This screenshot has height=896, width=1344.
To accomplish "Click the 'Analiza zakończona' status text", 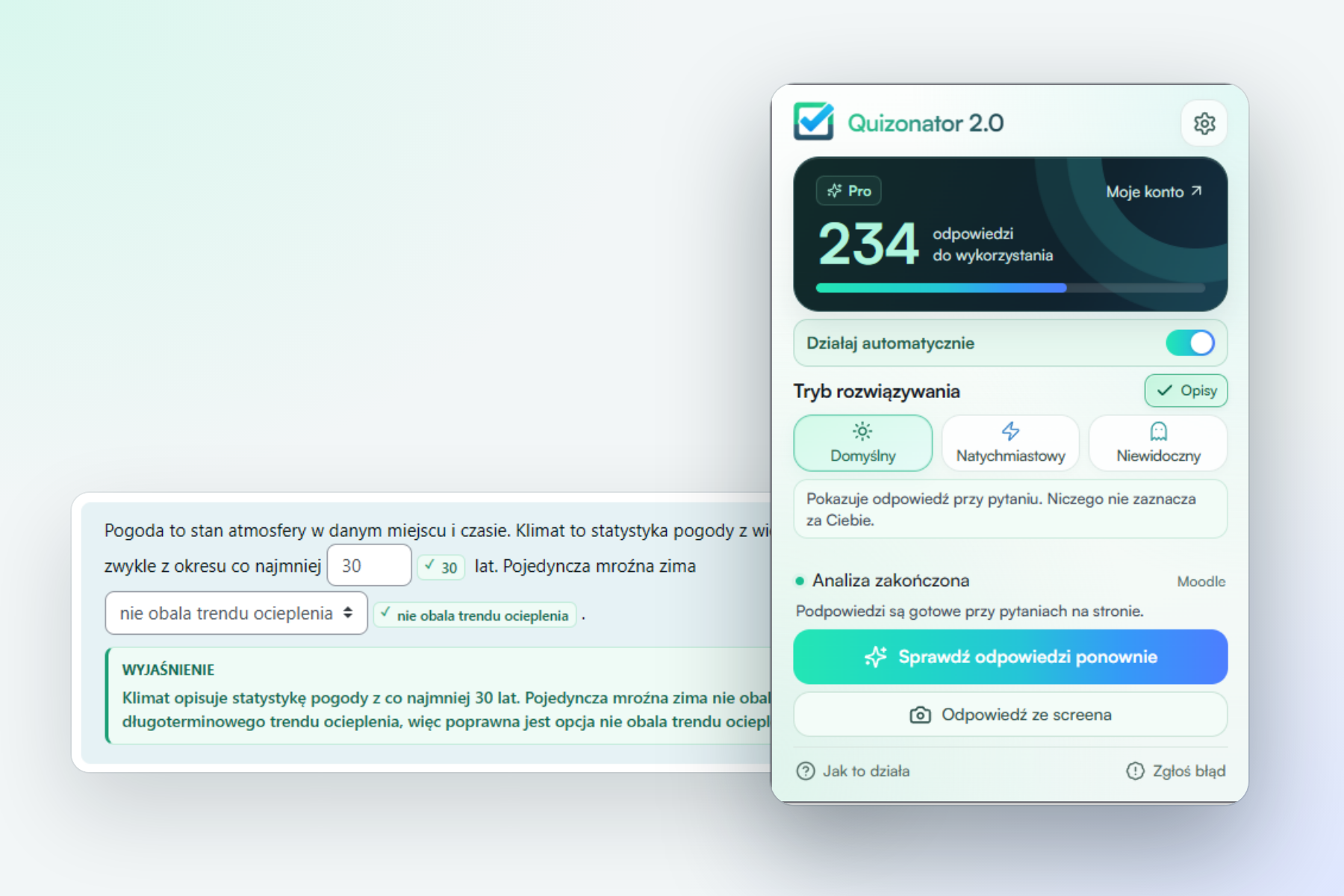I will (890, 581).
